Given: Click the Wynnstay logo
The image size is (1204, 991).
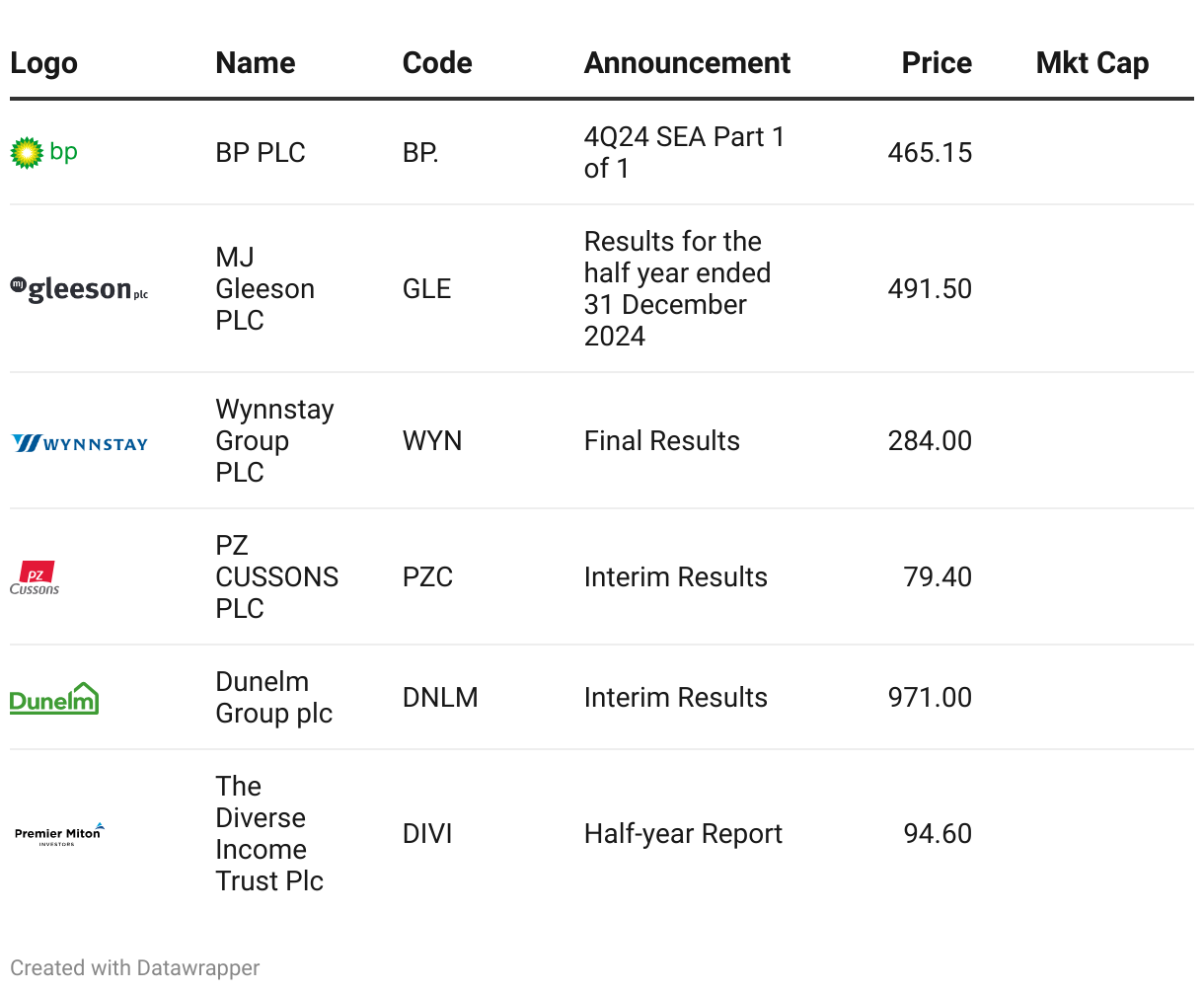Looking at the screenshot, I should (x=80, y=443).
